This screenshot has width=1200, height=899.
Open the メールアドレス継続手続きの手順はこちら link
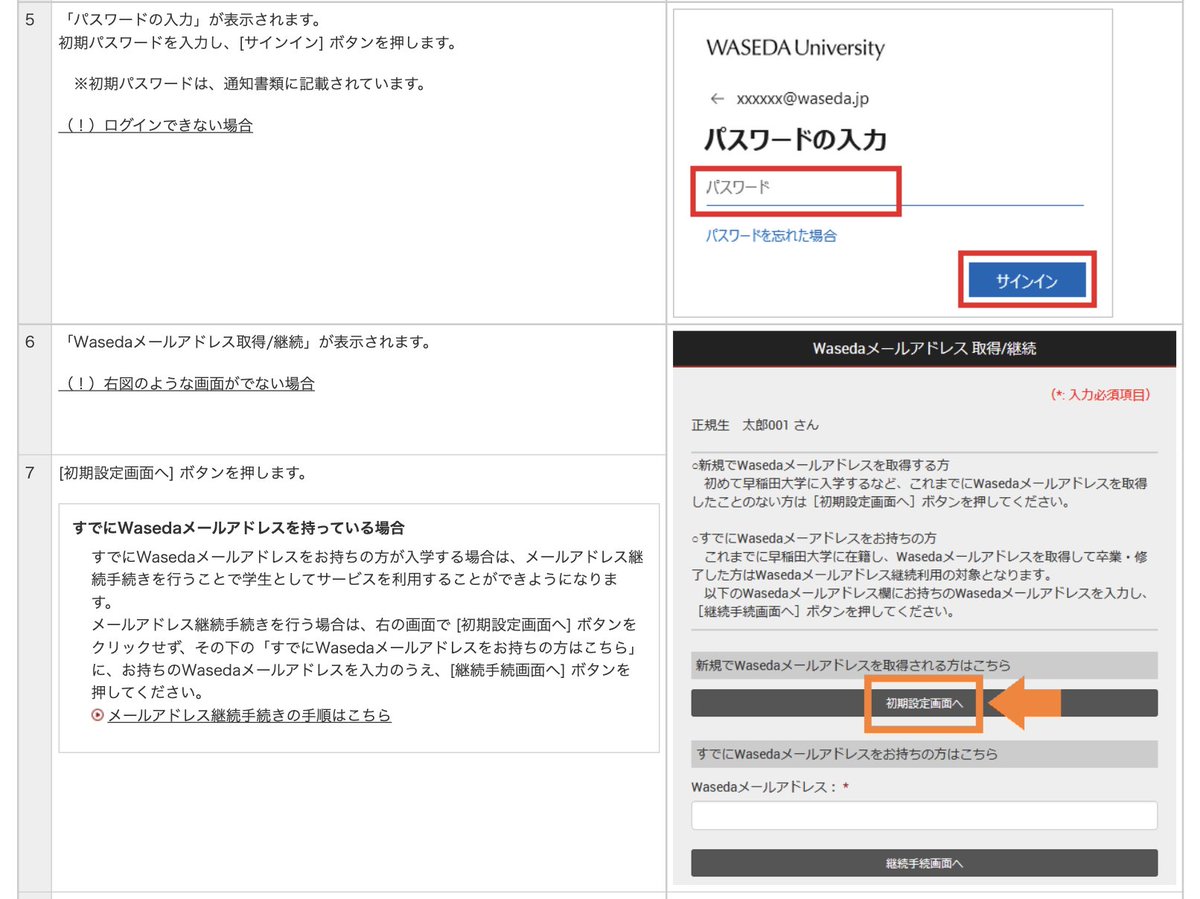249,715
